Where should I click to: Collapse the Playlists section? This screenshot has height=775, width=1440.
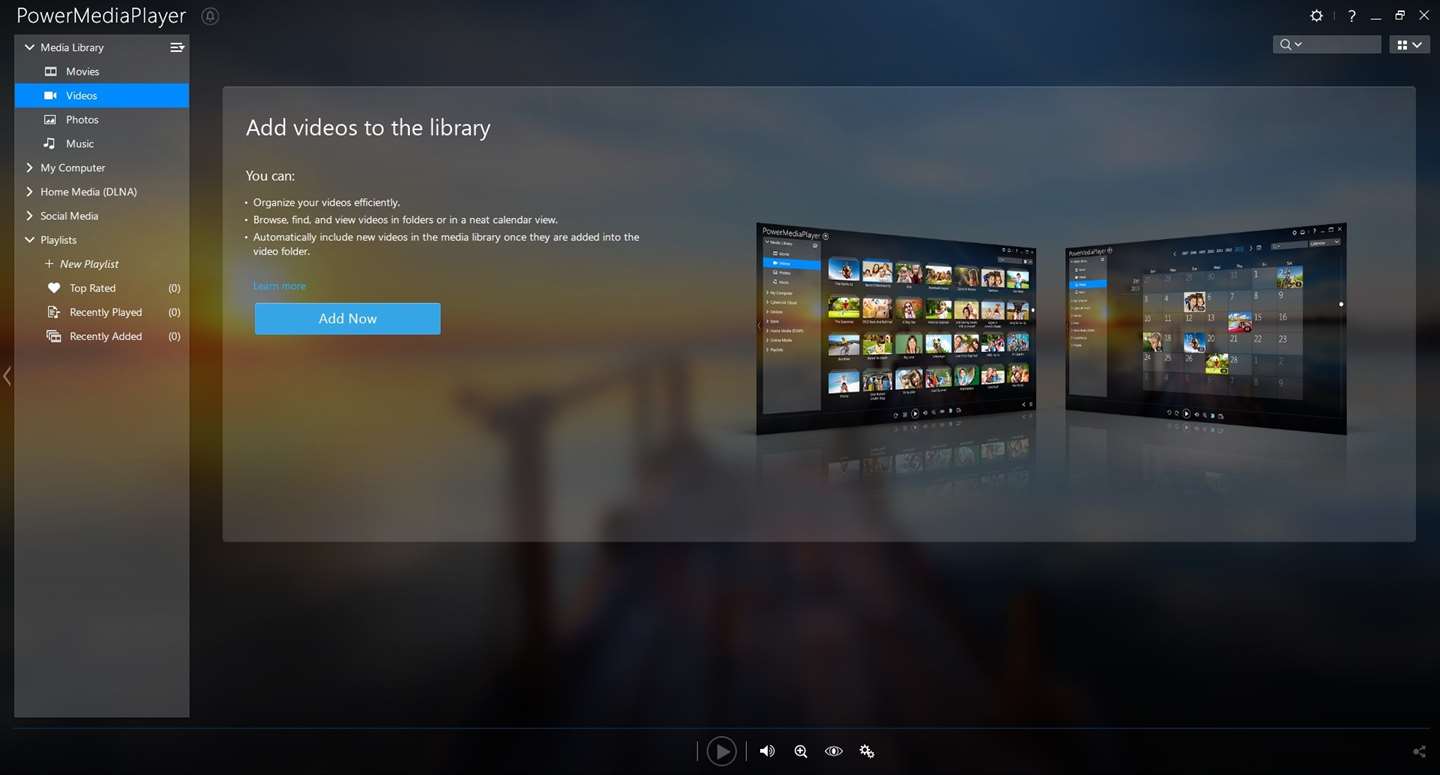30,240
